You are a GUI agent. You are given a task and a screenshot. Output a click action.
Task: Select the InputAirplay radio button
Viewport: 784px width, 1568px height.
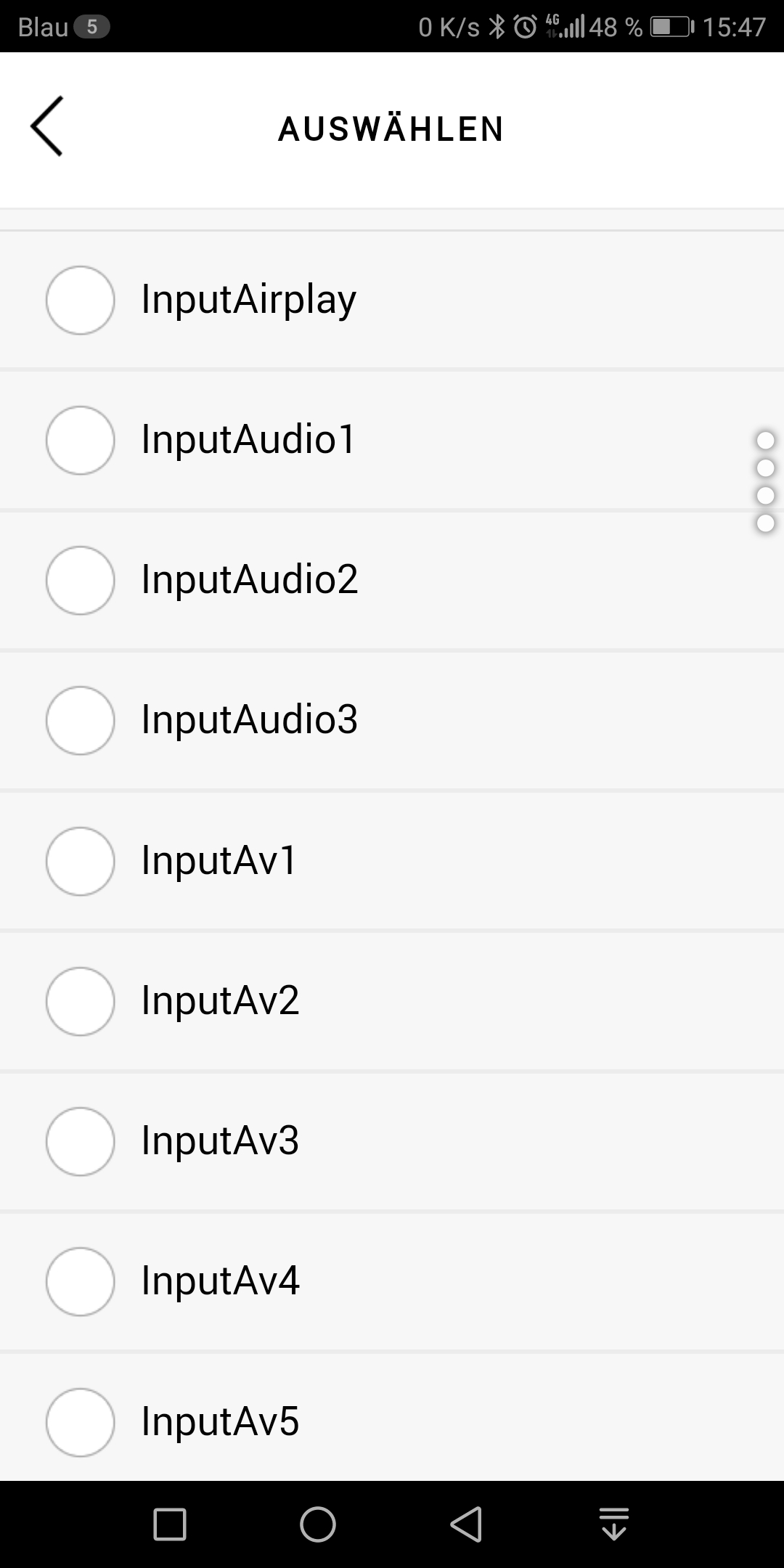pos(81,300)
